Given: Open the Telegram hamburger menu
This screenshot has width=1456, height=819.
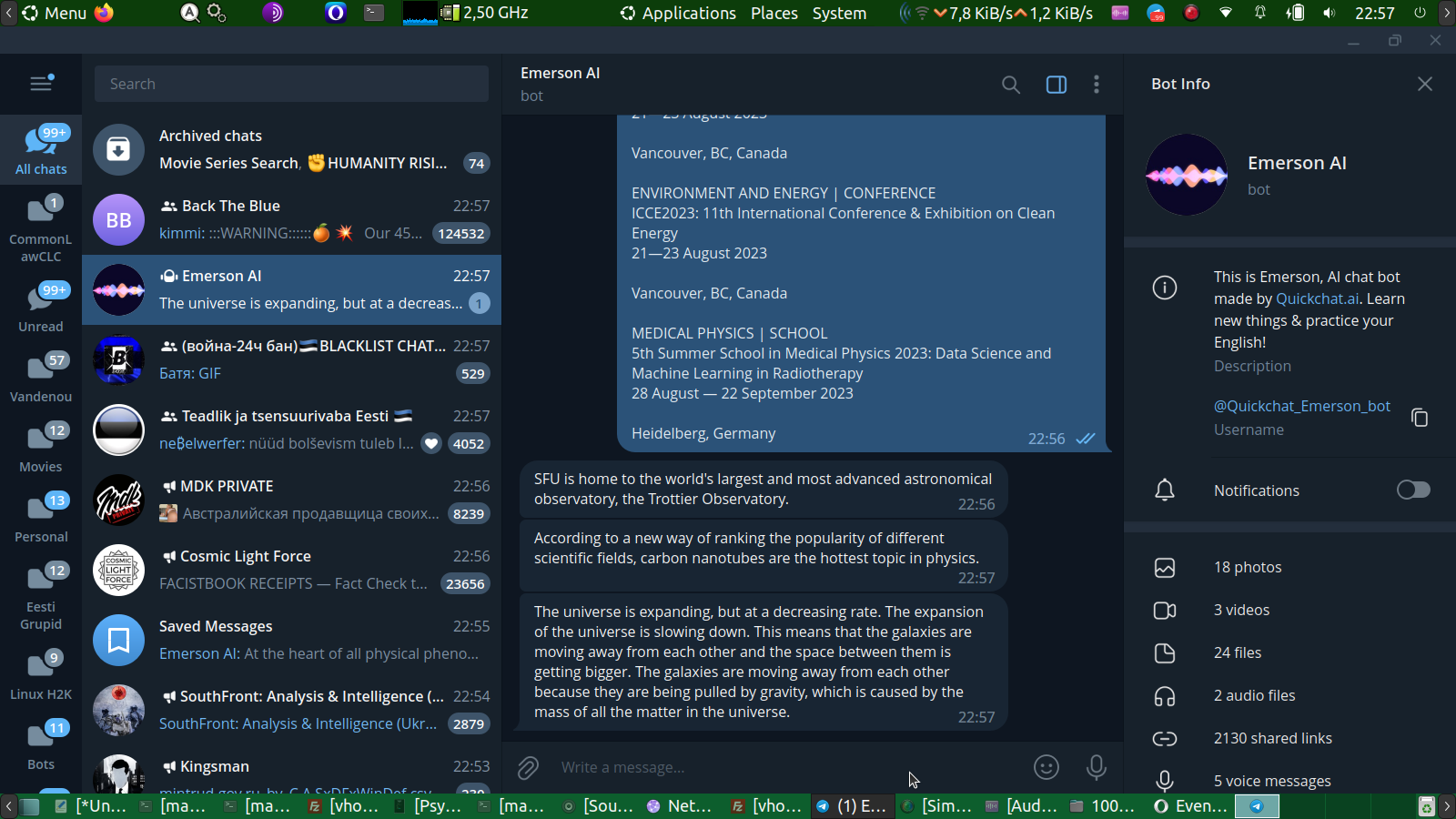Looking at the screenshot, I should click(41, 84).
